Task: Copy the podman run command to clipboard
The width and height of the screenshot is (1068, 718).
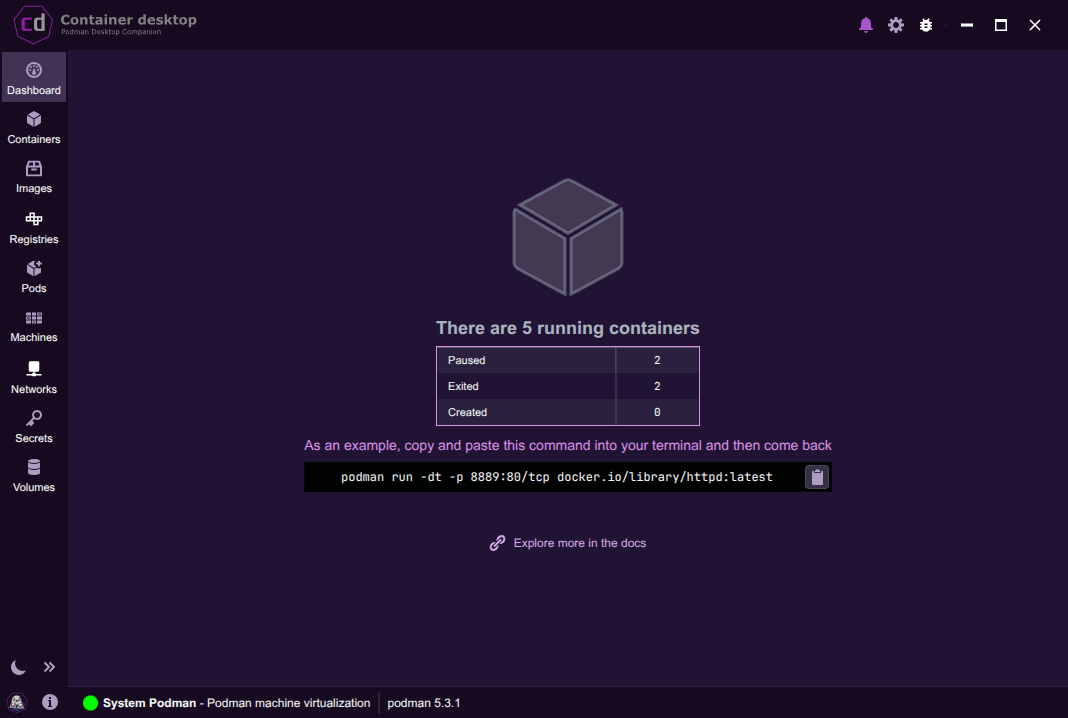Action: click(817, 477)
